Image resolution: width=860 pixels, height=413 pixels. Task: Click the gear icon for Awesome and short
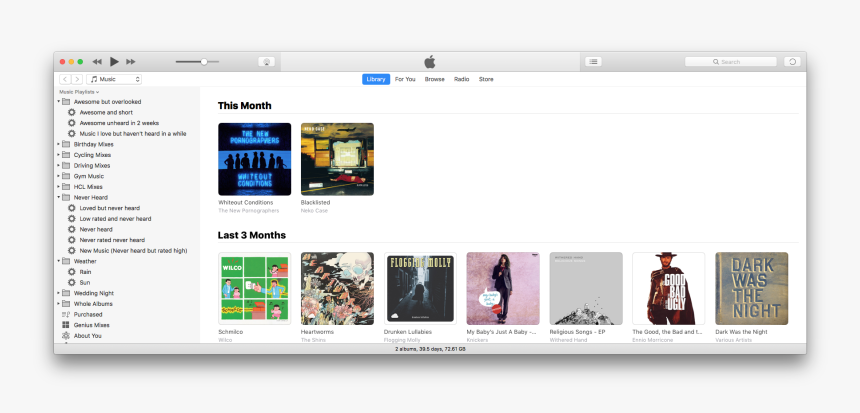point(71,112)
